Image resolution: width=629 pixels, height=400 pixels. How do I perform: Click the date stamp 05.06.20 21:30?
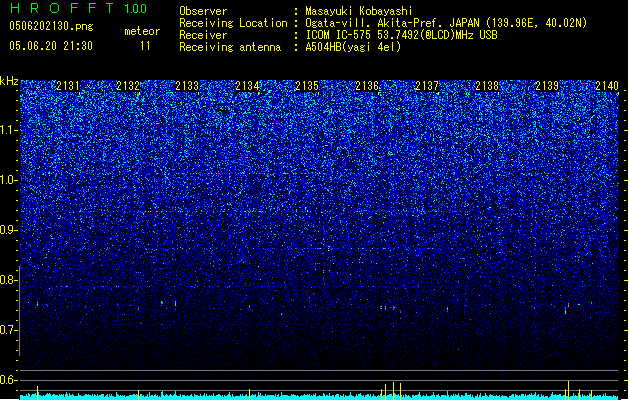pyautogui.click(x=51, y=46)
